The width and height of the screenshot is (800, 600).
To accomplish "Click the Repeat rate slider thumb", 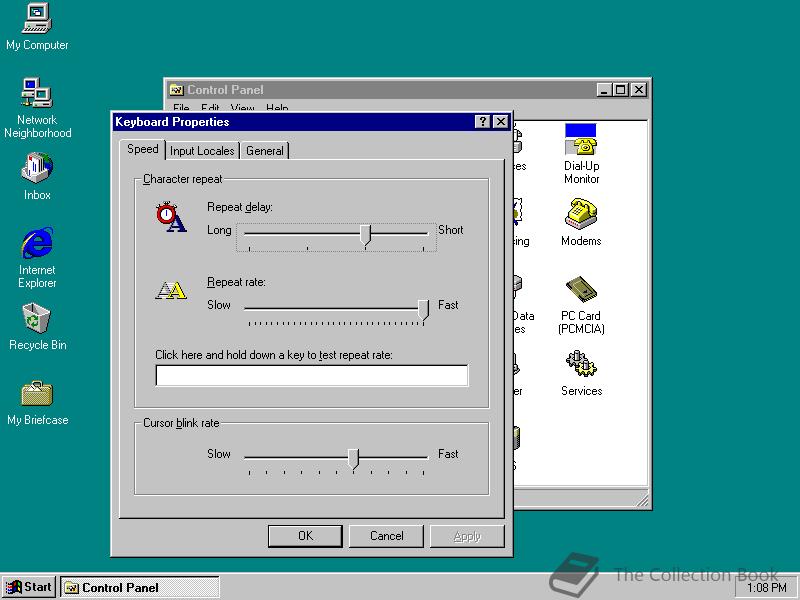I will 423,310.
